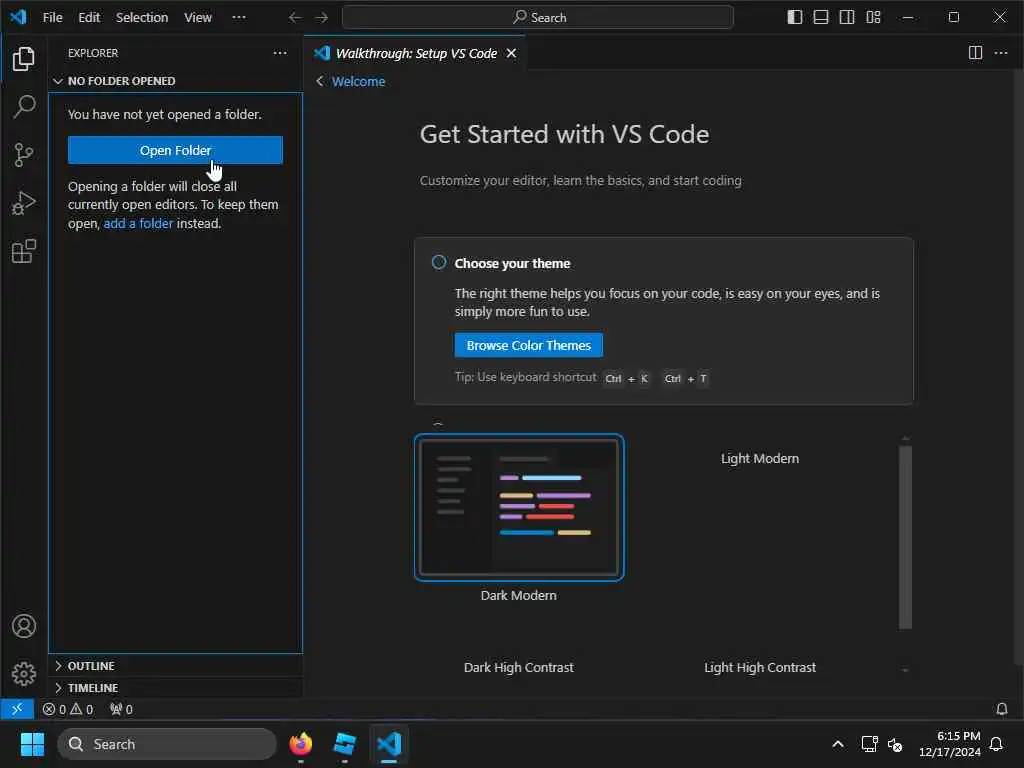Open the Edit menu

(89, 17)
